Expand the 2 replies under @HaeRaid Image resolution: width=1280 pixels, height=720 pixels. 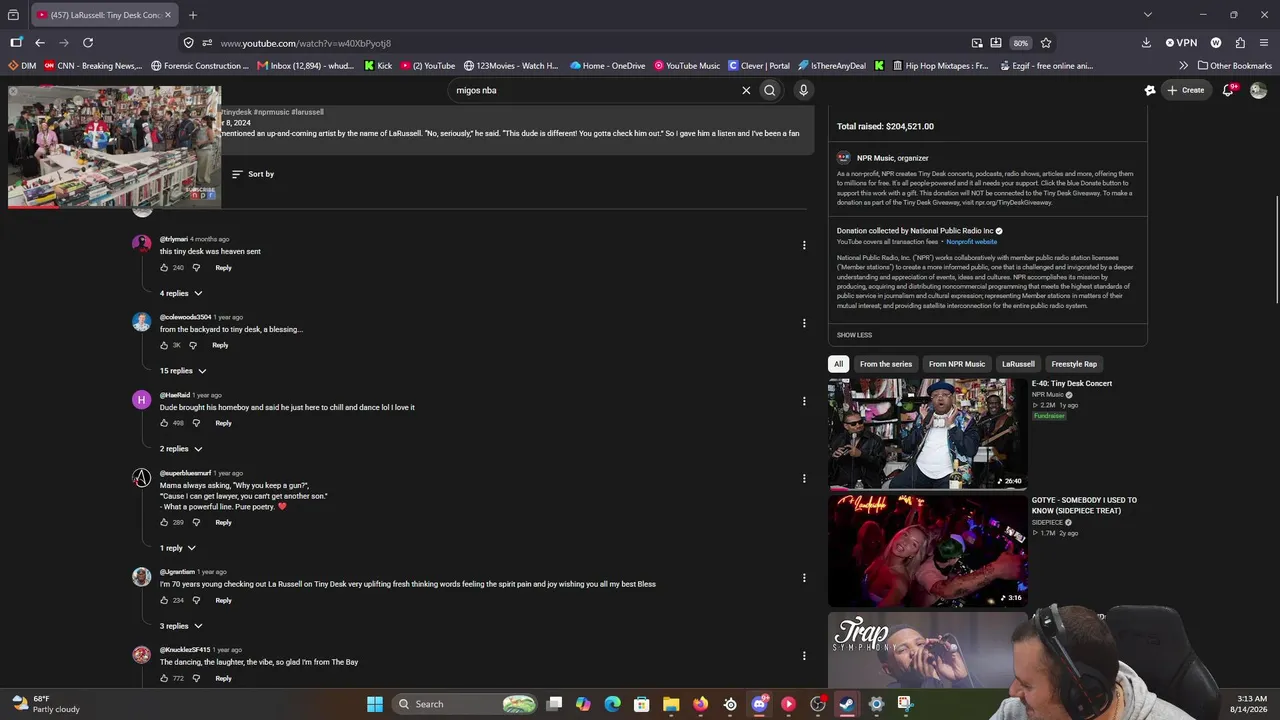click(181, 449)
